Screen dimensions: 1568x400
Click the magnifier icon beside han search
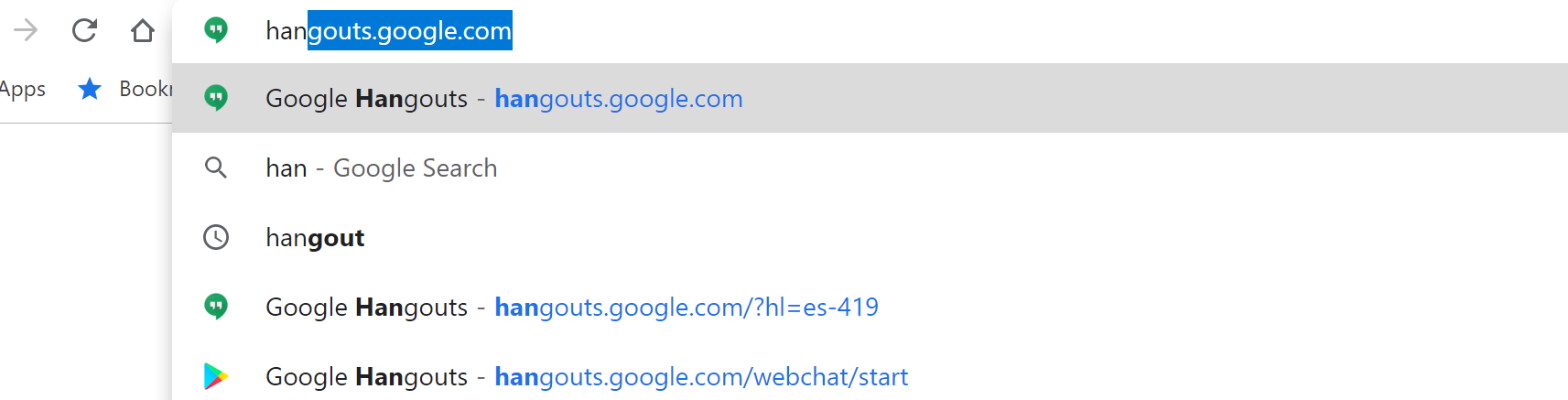pos(216,168)
